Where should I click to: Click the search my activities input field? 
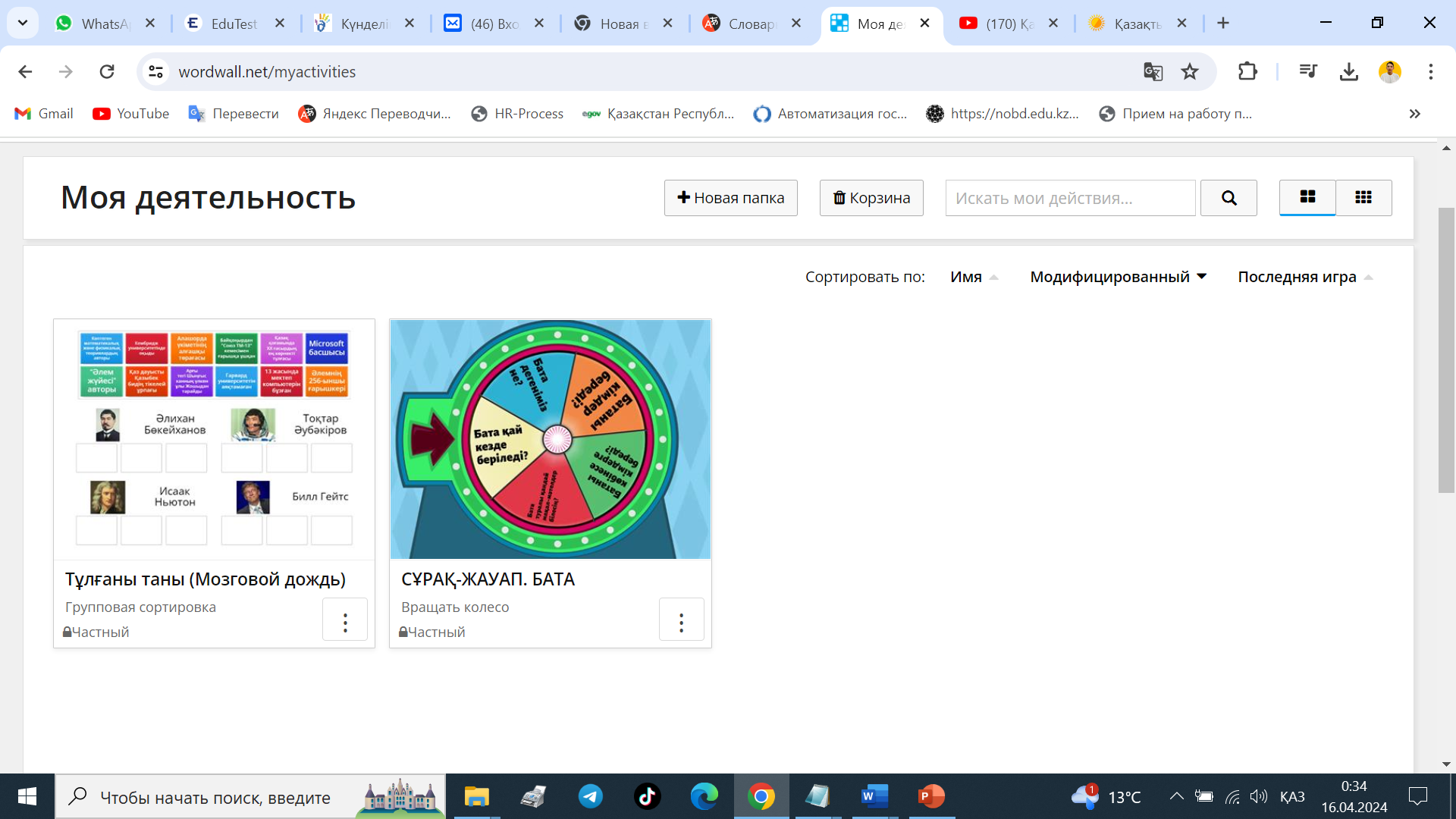1070,198
